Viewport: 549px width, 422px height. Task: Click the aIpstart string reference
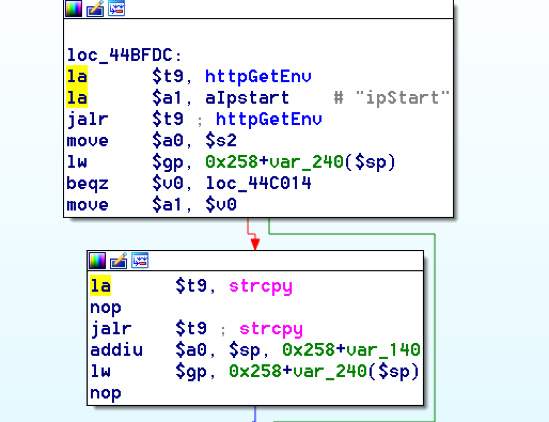click(x=247, y=98)
